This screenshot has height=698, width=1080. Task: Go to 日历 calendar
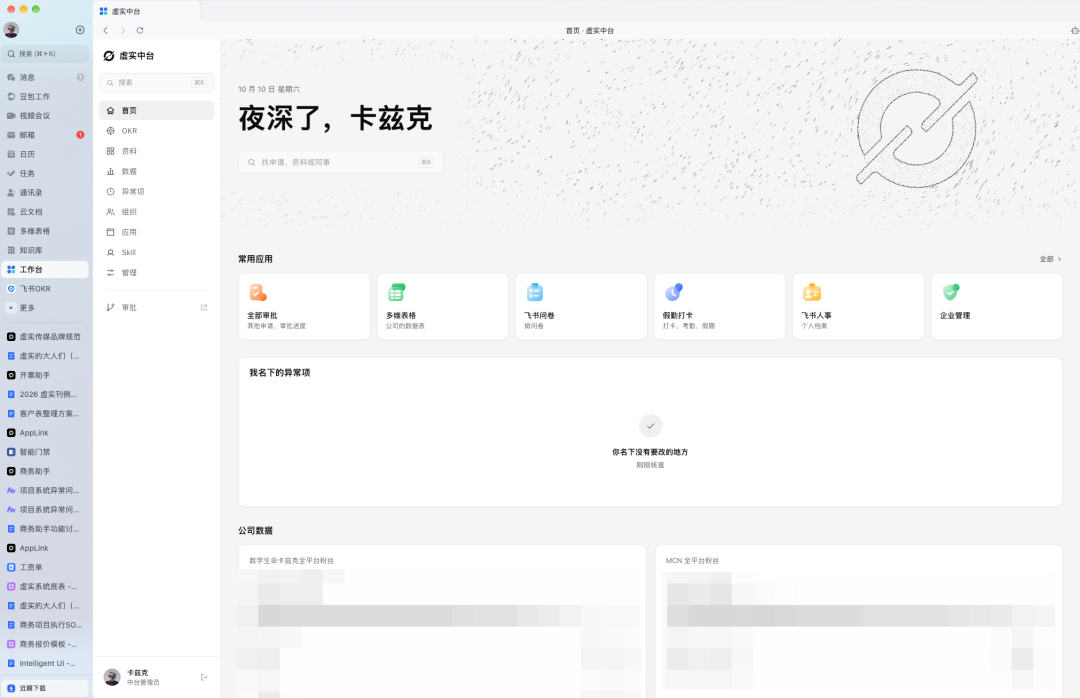(x=45, y=154)
